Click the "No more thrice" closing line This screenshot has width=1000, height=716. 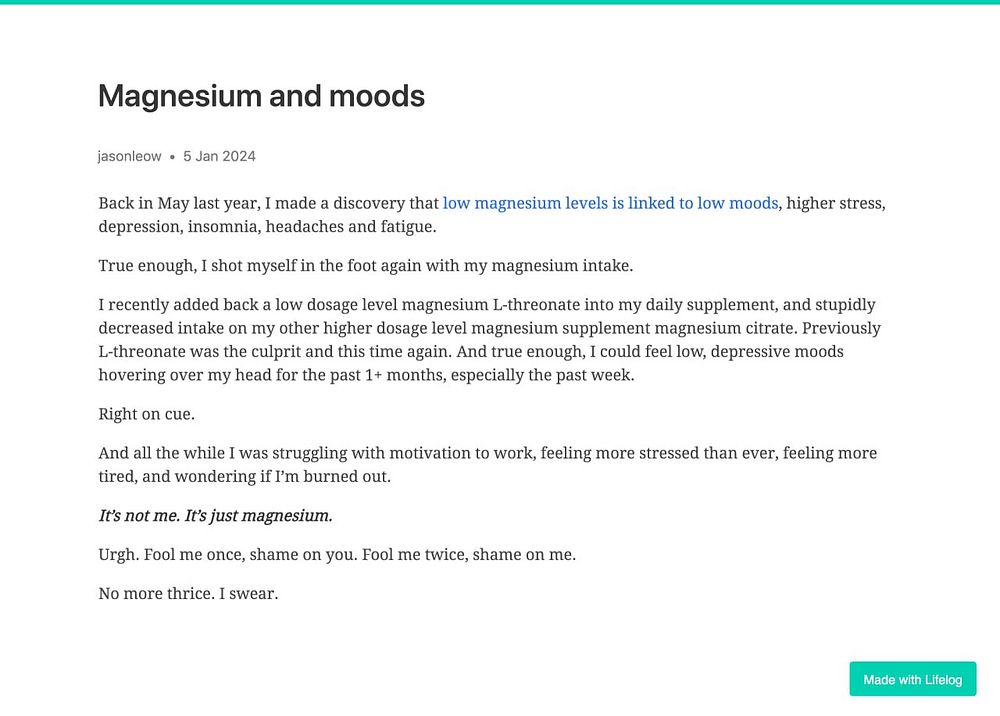[x=188, y=593]
